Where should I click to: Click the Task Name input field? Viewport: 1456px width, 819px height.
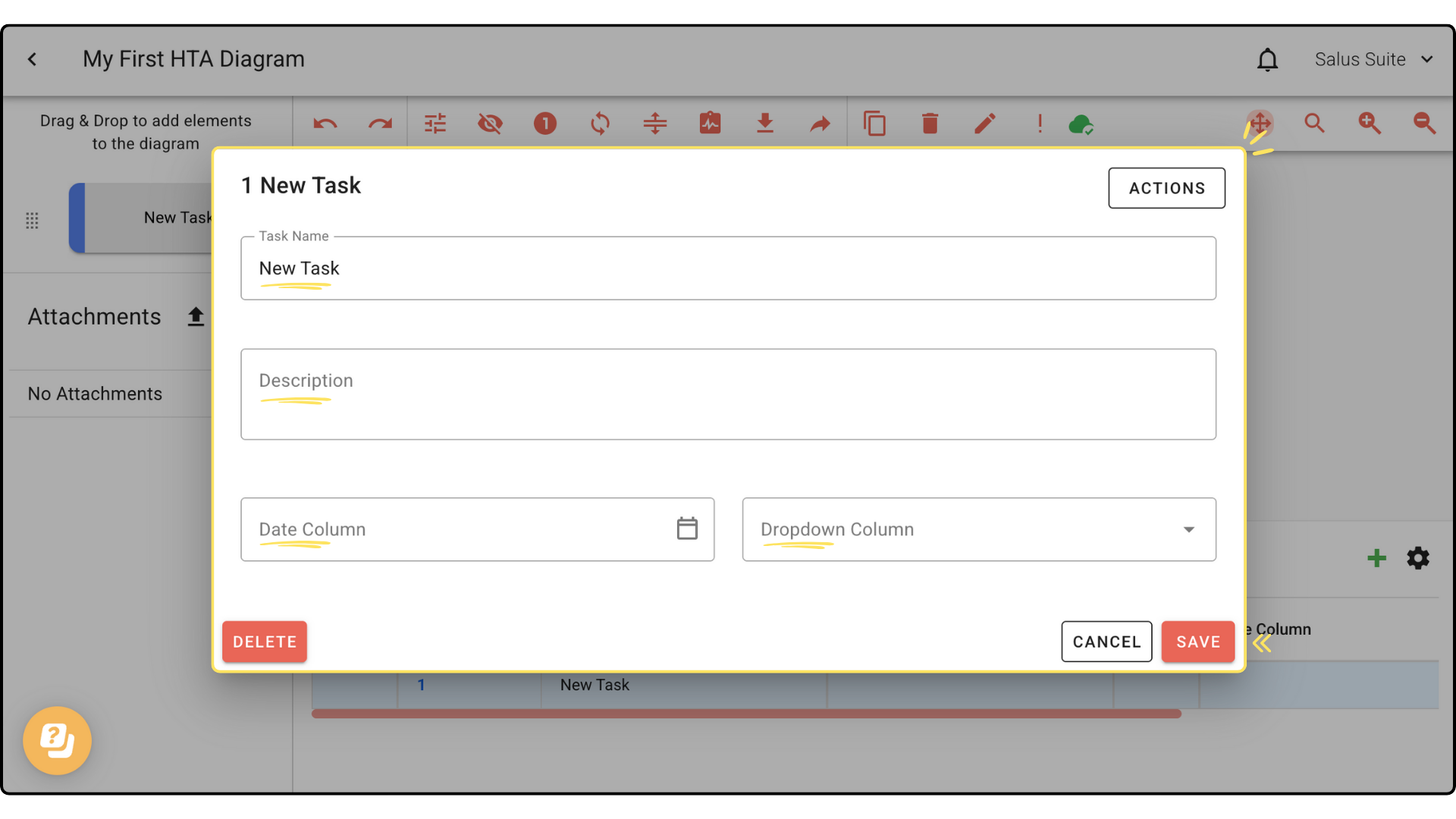point(728,268)
